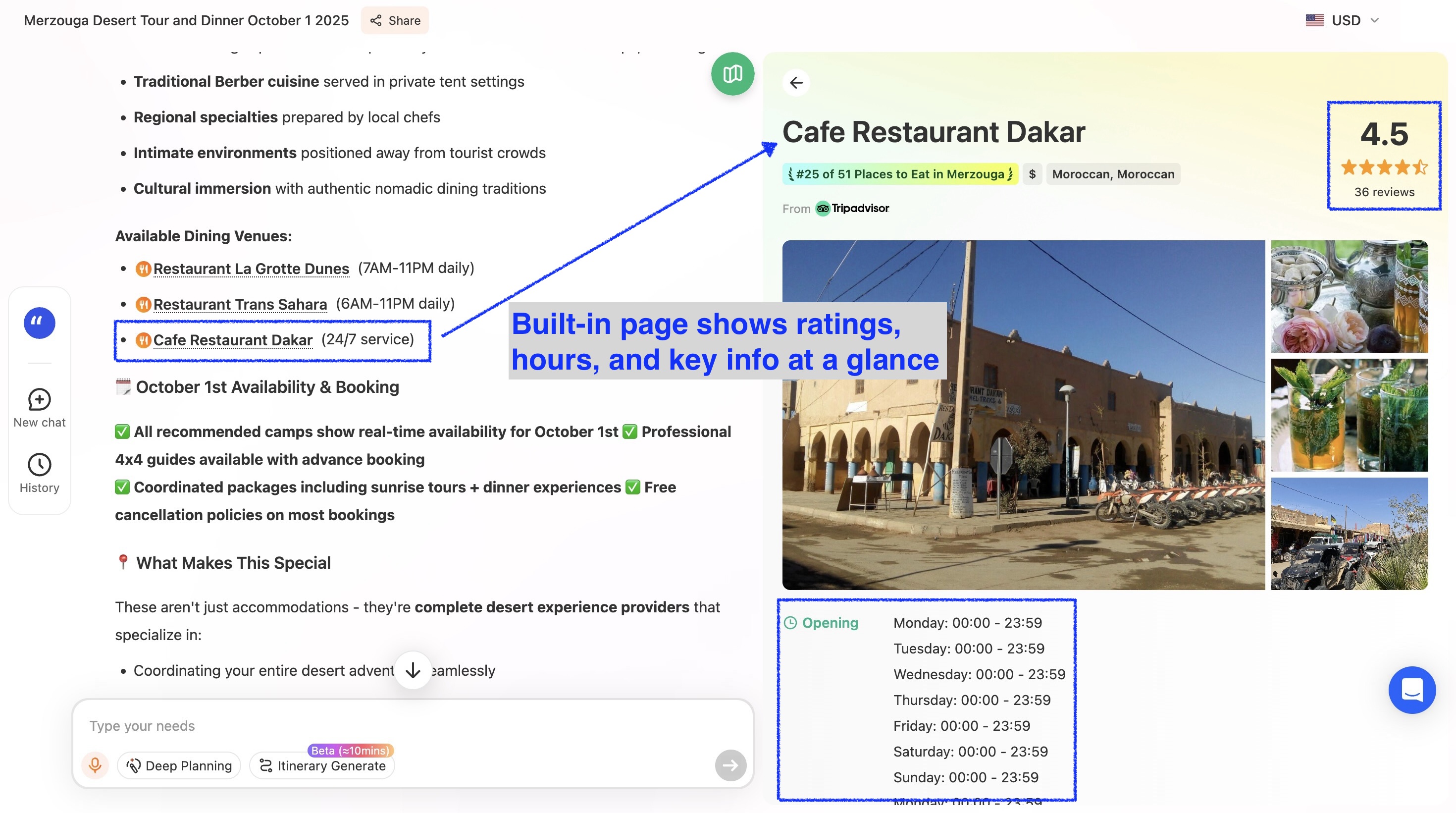The image size is (1456, 813).
Task: Click the blue quote logo icon
Action: tap(40, 323)
